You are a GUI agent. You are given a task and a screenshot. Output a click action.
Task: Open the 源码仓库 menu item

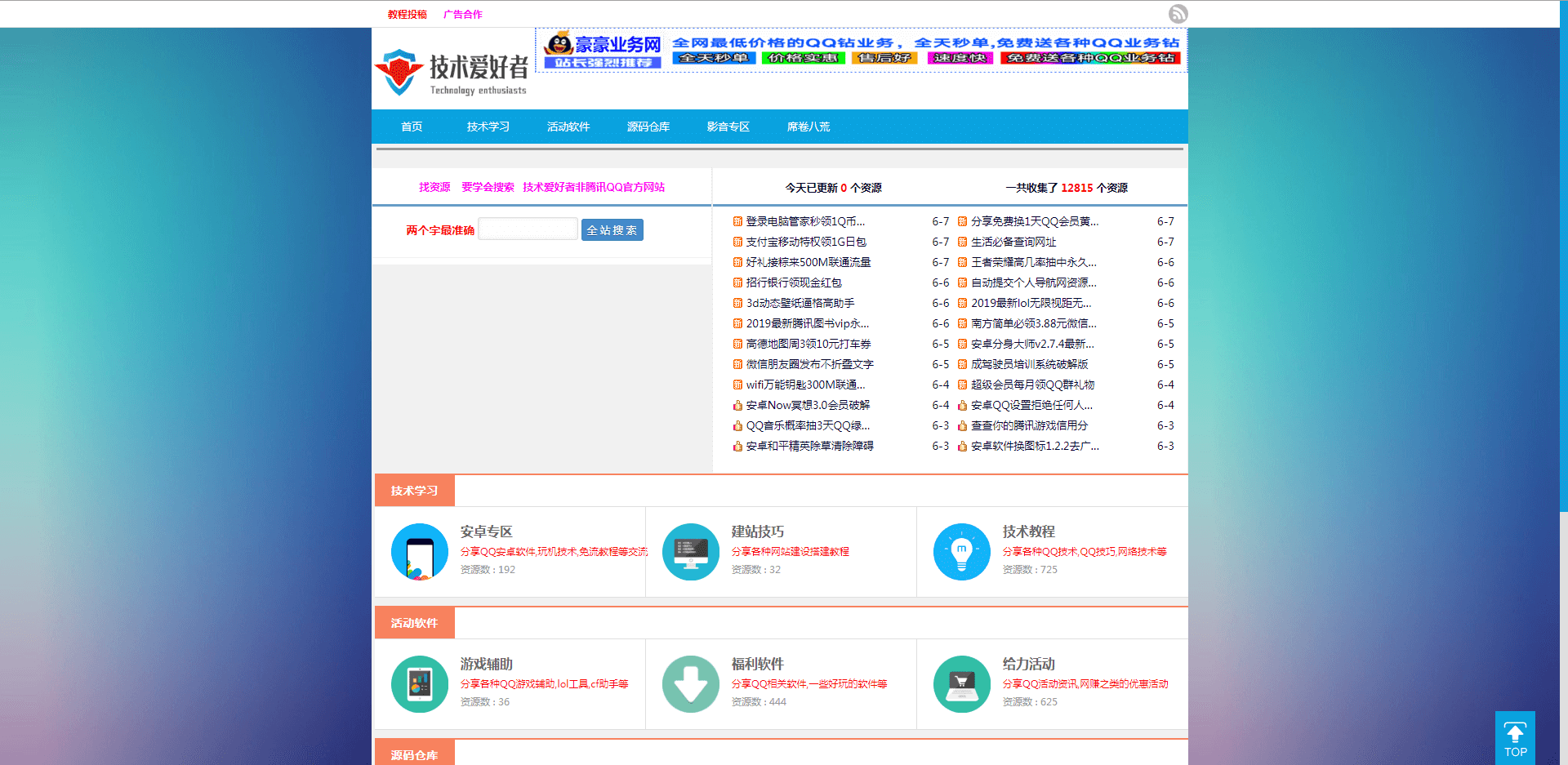[x=648, y=127]
